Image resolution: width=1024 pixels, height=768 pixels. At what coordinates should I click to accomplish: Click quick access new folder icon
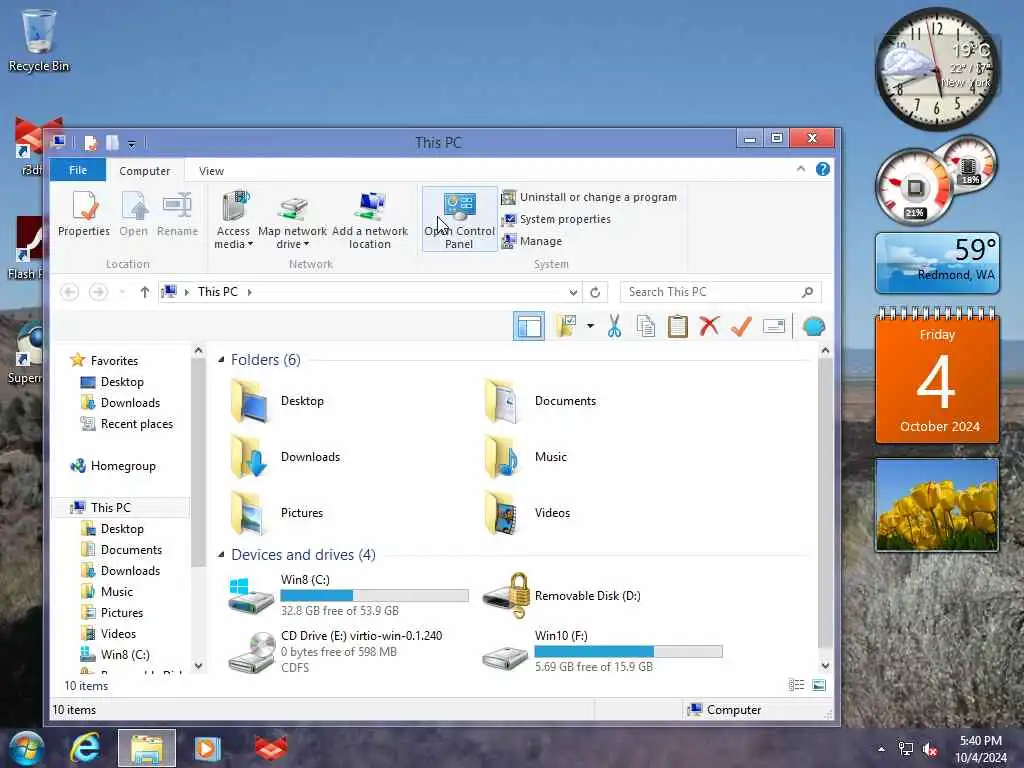click(112, 142)
